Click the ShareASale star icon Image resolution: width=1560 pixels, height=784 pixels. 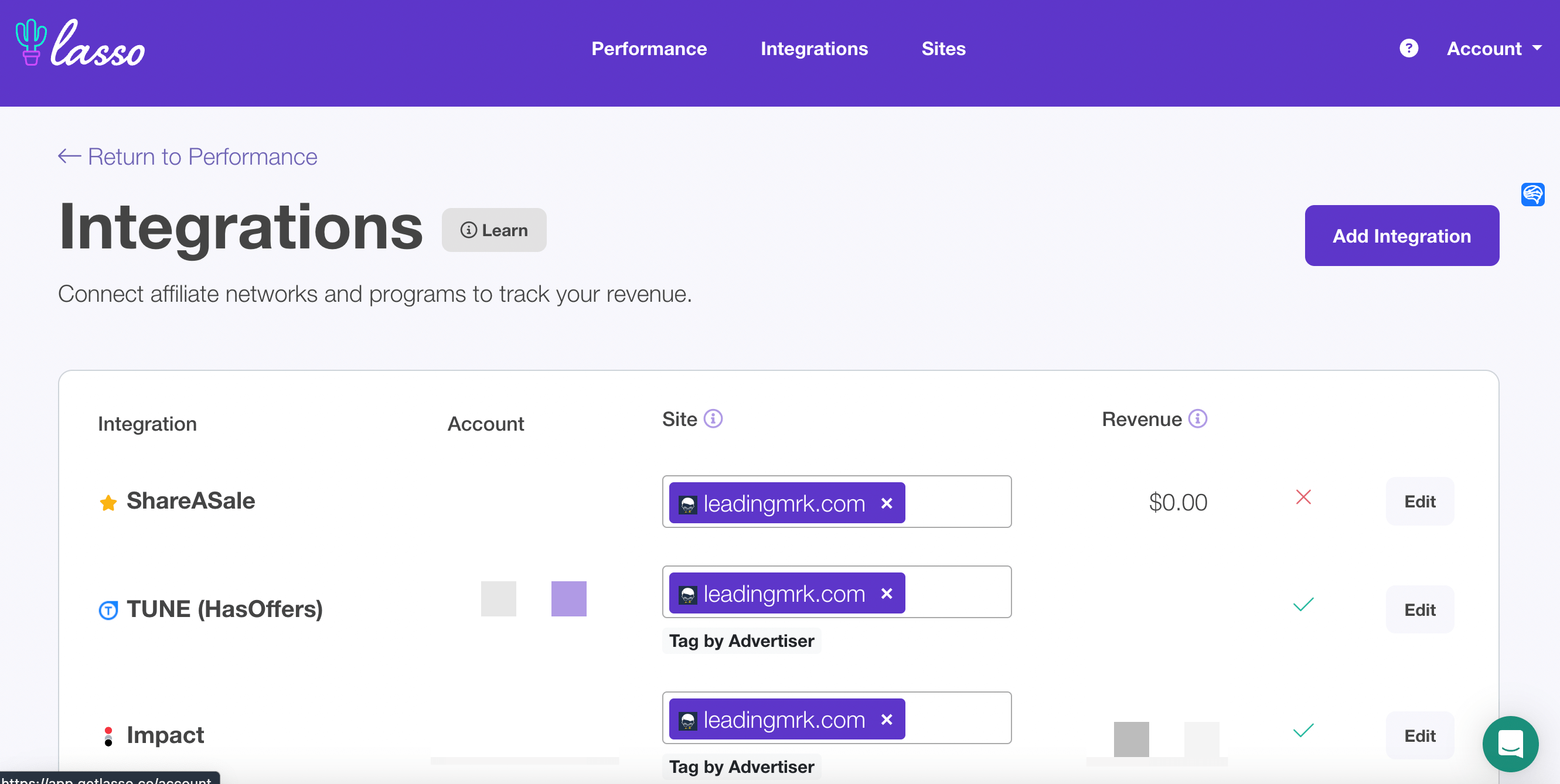coord(108,503)
